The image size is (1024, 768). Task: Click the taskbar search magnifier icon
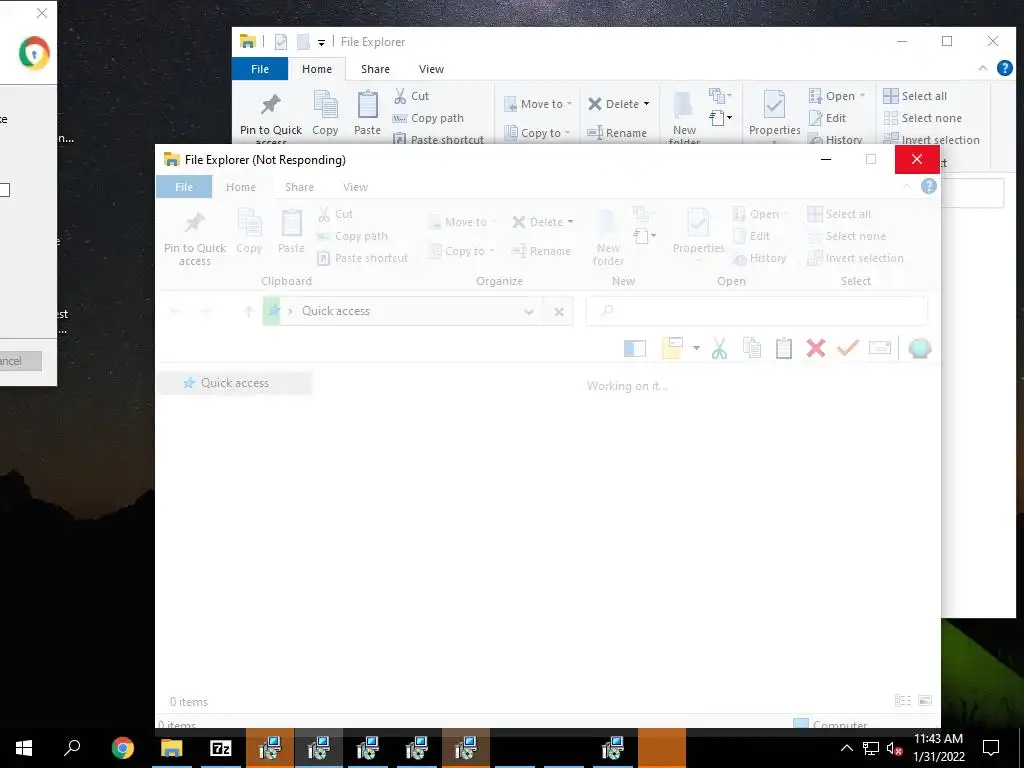pyautogui.click(x=72, y=748)
